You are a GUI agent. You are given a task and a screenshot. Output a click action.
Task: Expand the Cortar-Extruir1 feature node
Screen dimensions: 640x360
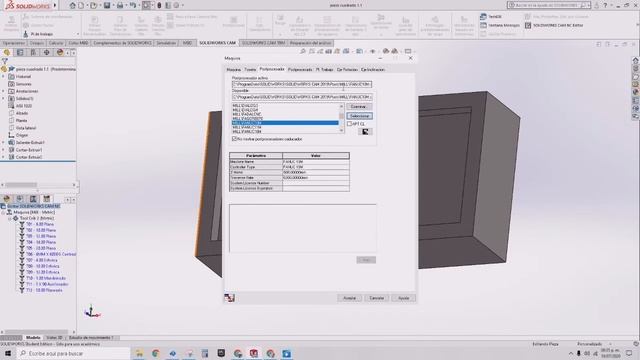pos(3,150)
